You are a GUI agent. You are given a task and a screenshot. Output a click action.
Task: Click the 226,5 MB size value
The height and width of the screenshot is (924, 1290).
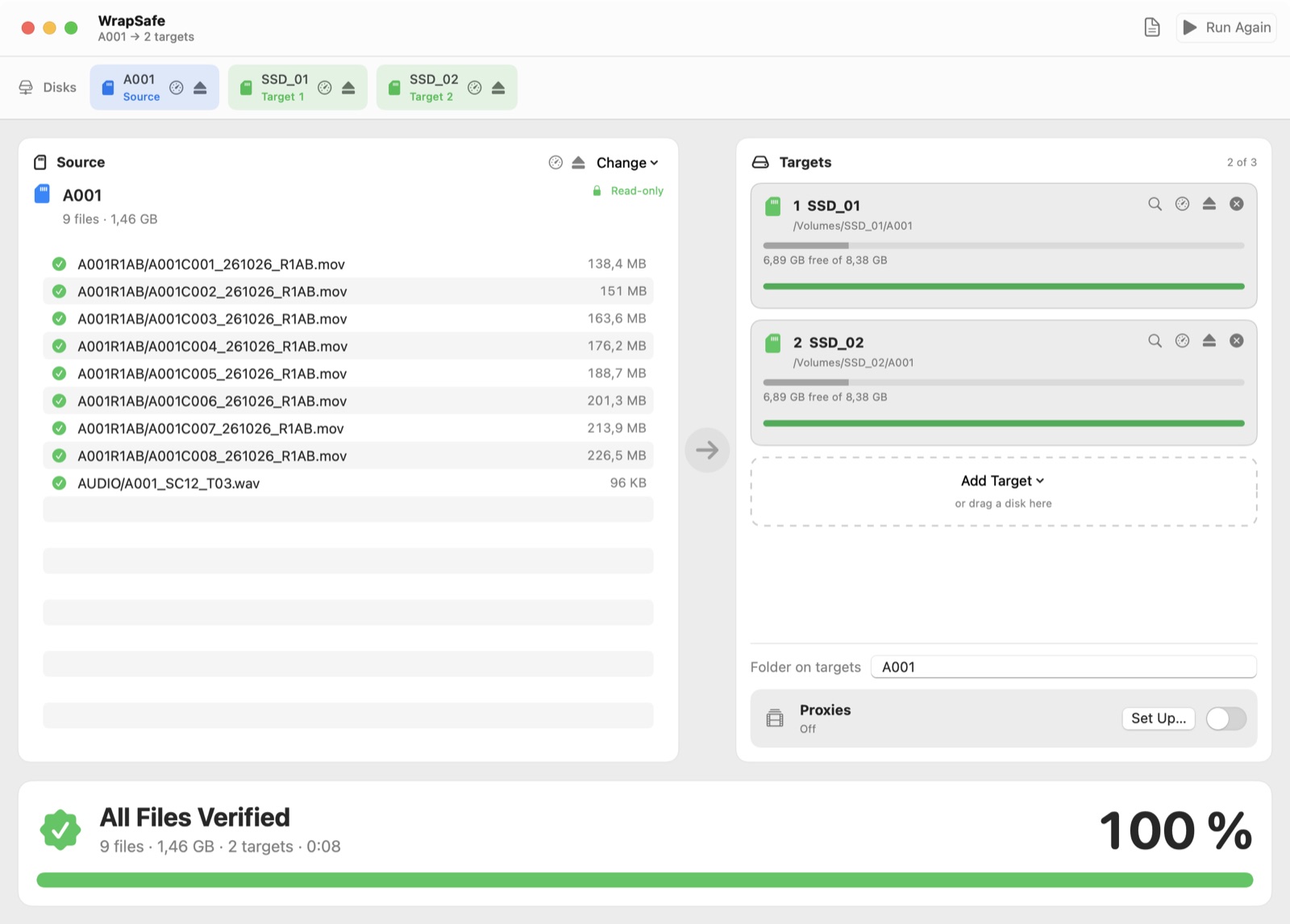pyautogui.click(x=617, y=456)
